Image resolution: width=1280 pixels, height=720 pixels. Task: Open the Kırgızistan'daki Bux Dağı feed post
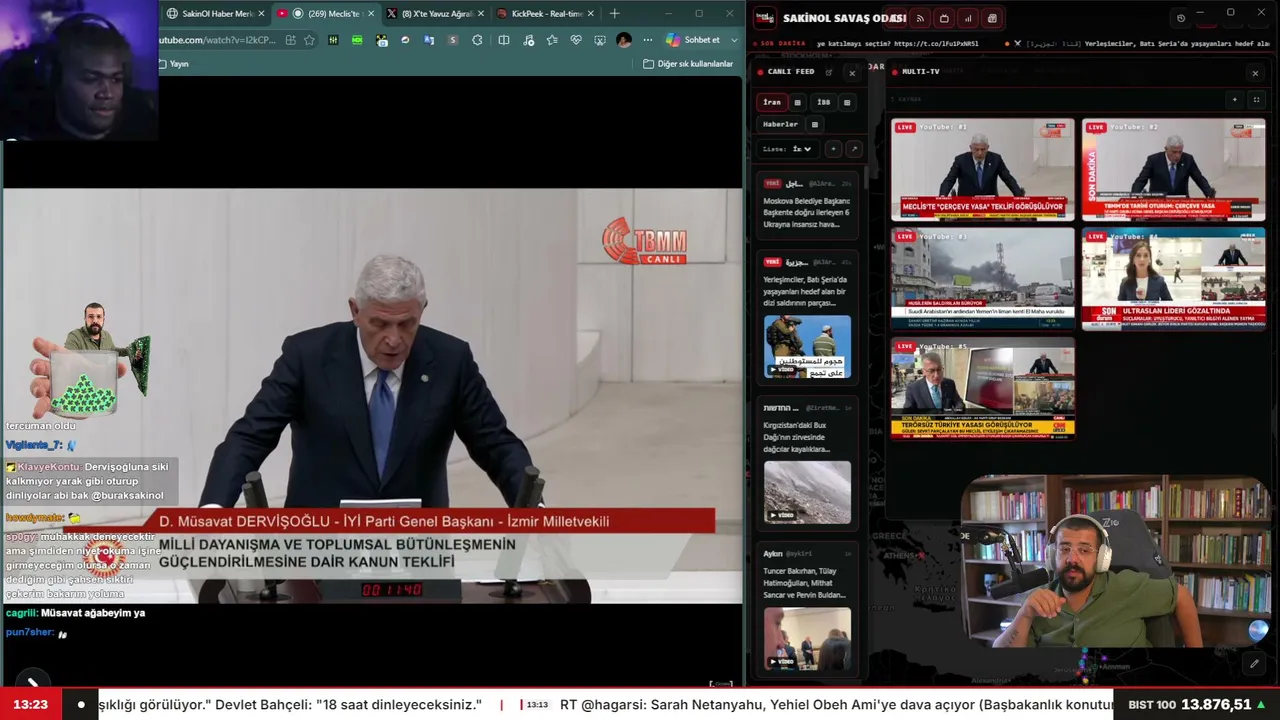pos(807,462)
